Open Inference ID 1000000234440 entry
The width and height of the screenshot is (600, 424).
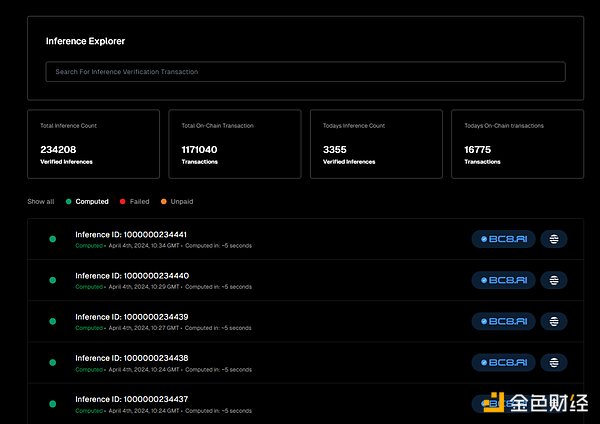click(131, 275)
